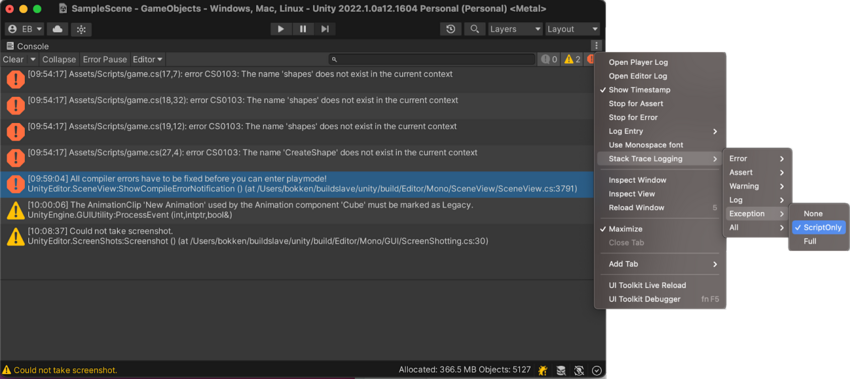Expand the Assert stack trace submenu

757,172
